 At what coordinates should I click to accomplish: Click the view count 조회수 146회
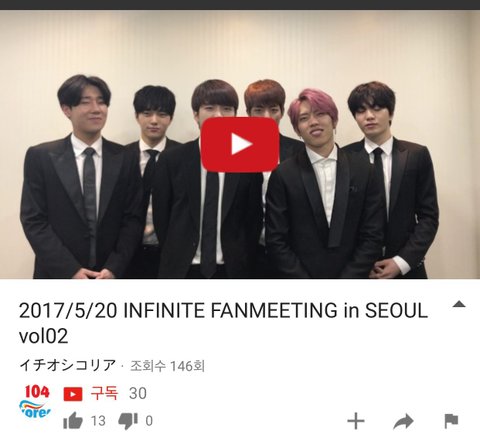click(x=167, y=366)
